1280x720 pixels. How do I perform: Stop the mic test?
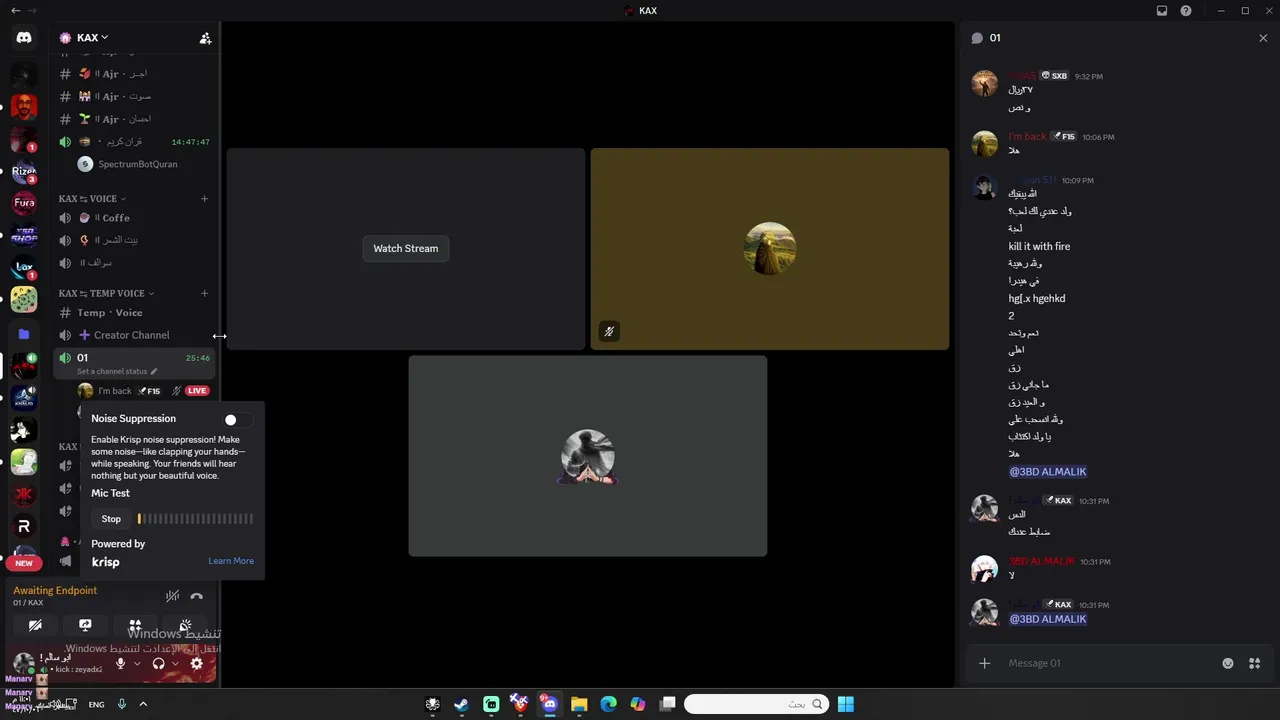(x=111, y=519)
